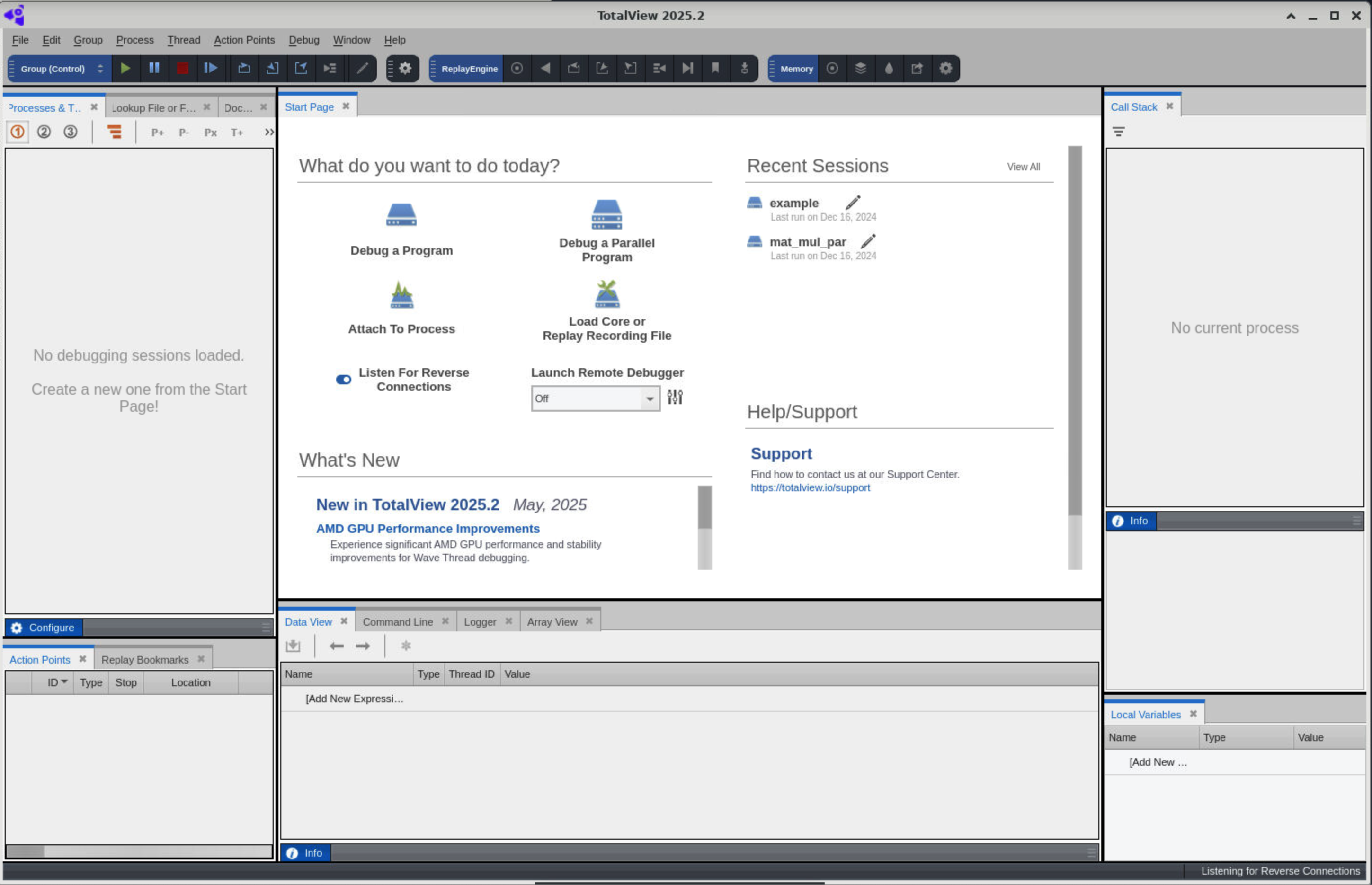Click the remote debugger settings sliders icon
This screenshot has width=1372, height=885.
pyautogui.click(x=675, y=397)
